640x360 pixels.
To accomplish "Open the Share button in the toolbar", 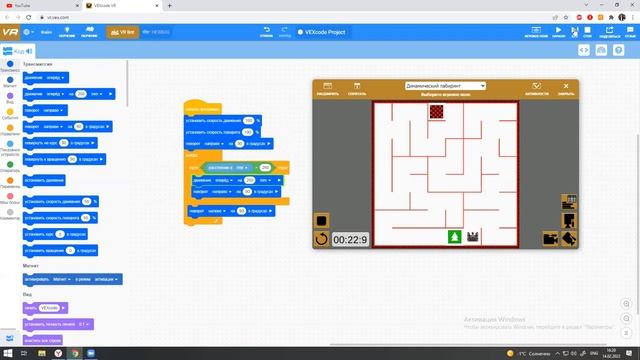I will pos(610,32).
